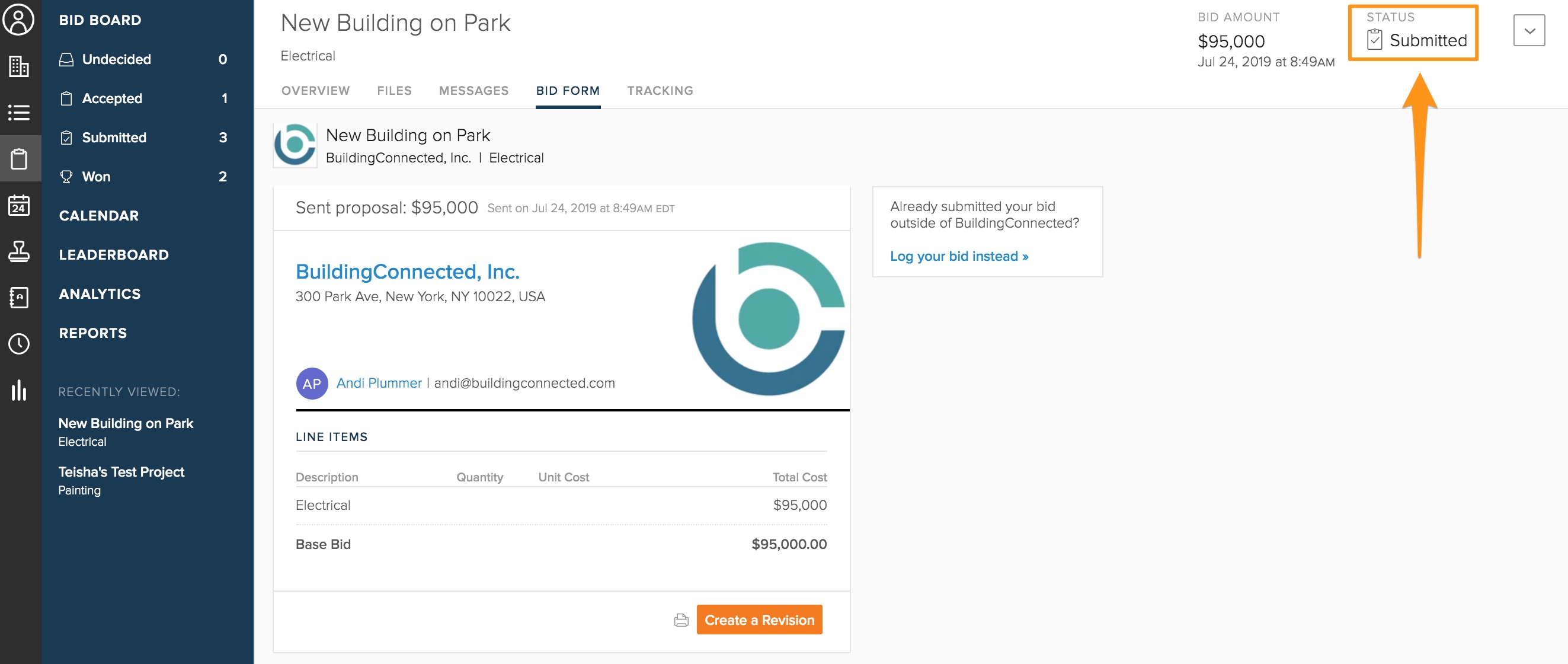Expand the dropdown chevron next to Status
This screenshot has width=1568, height=664.
pyautogui.click(x=1528, y=31)
